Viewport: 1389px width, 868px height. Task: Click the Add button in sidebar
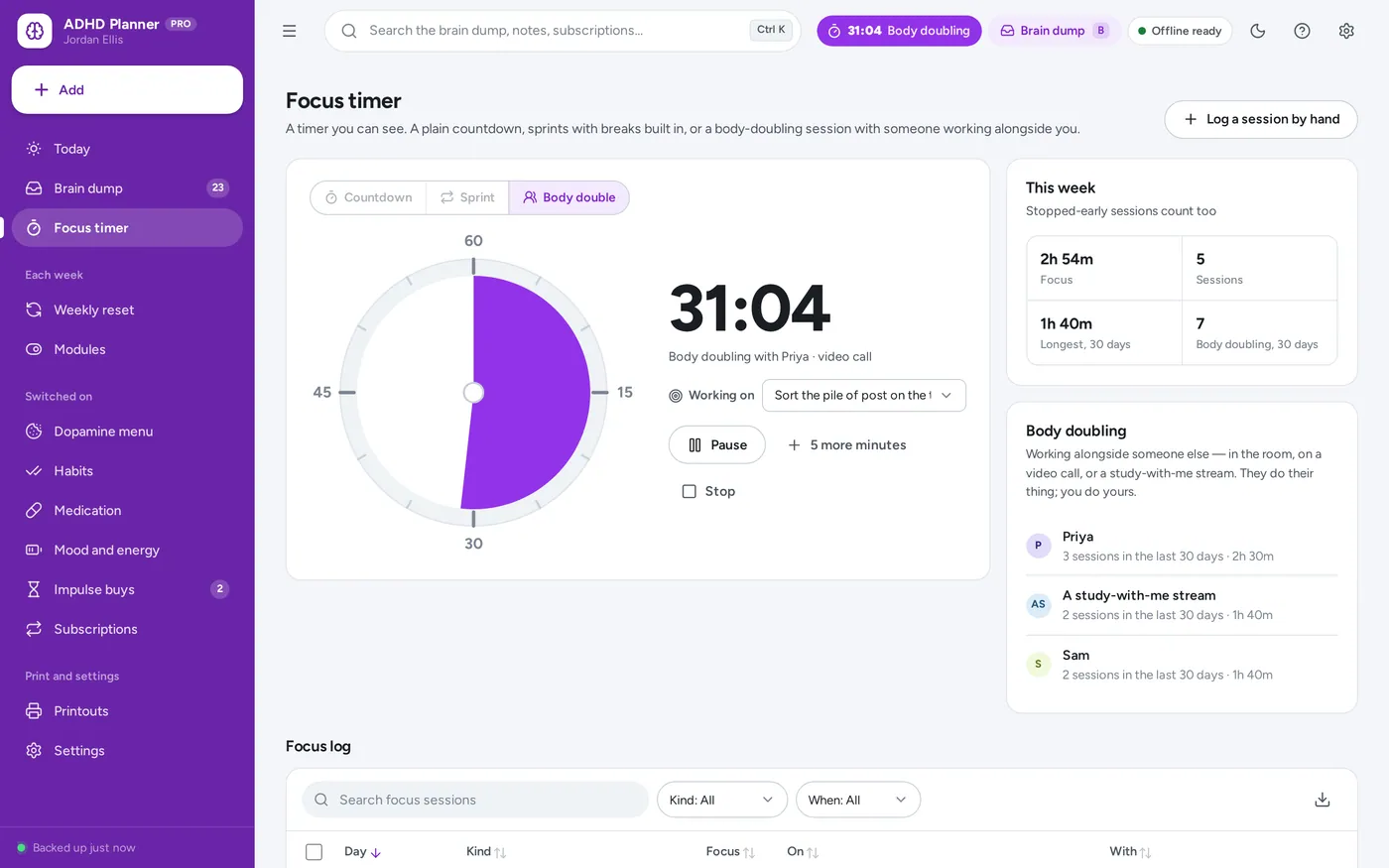(x=127, y=90)
